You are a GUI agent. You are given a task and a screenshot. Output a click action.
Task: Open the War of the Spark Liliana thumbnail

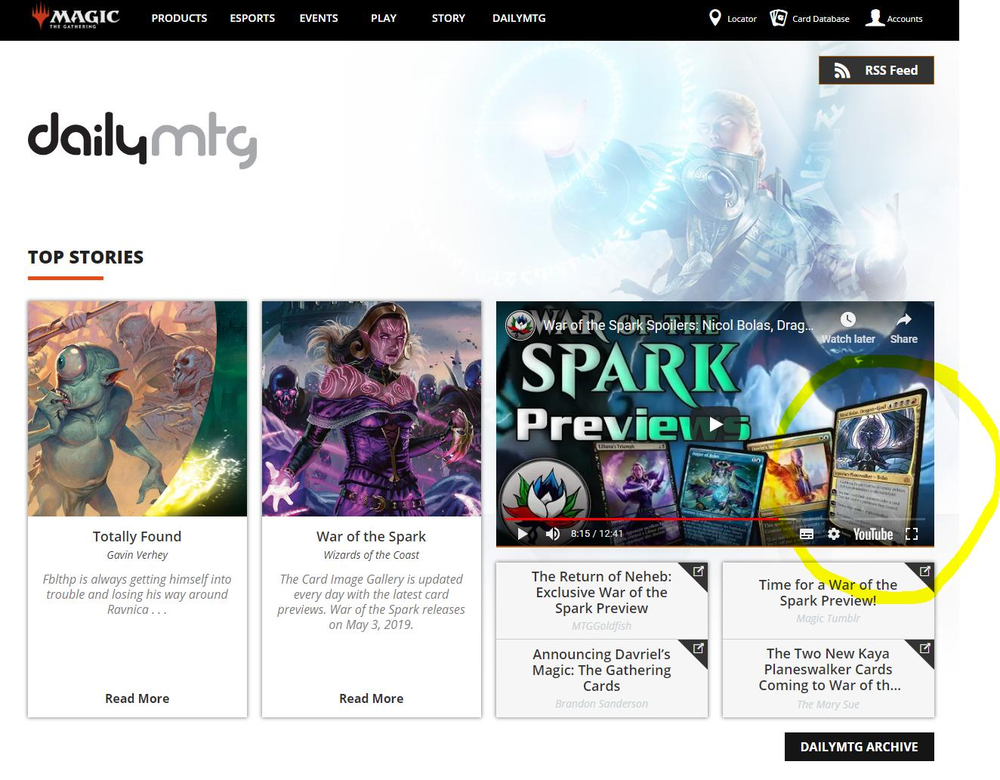pos(371,408)
